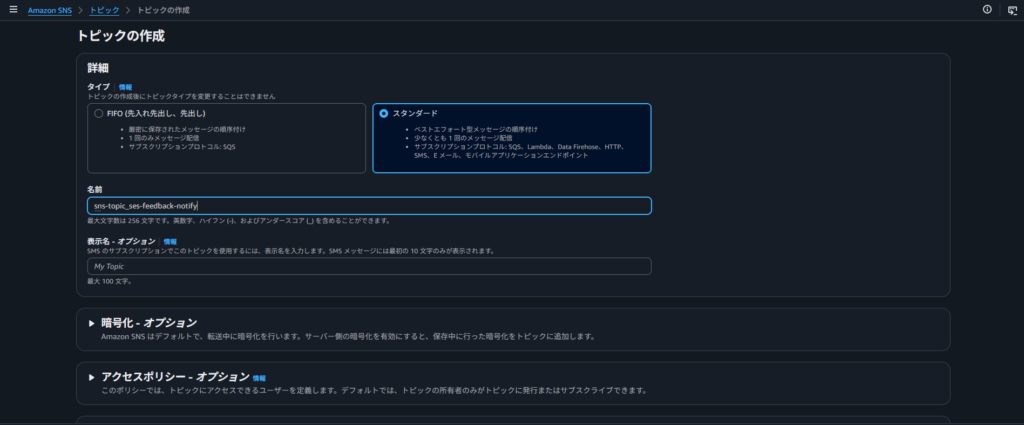
Task: Click the 名前 topic name input field
Action: click(369, 206)
